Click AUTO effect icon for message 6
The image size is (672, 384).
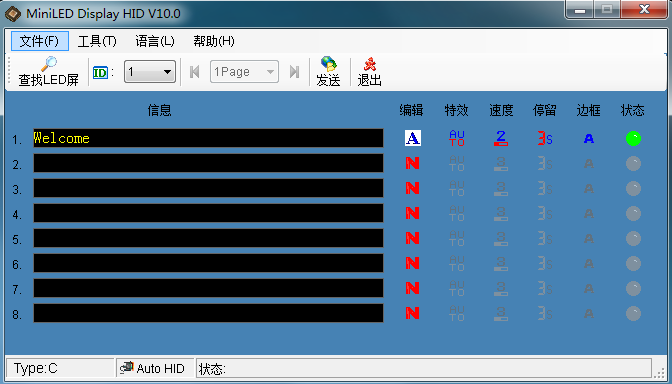457,263
